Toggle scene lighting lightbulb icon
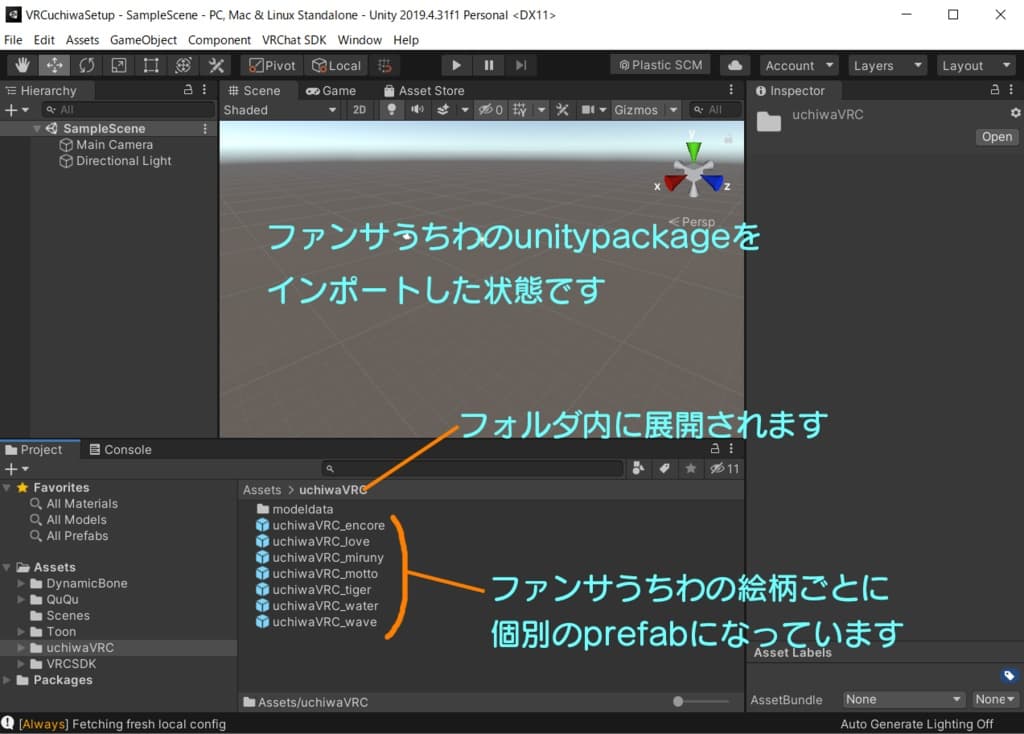This screenshot has width=1024, height=734. pyautogui.click(x=392, y=110)
